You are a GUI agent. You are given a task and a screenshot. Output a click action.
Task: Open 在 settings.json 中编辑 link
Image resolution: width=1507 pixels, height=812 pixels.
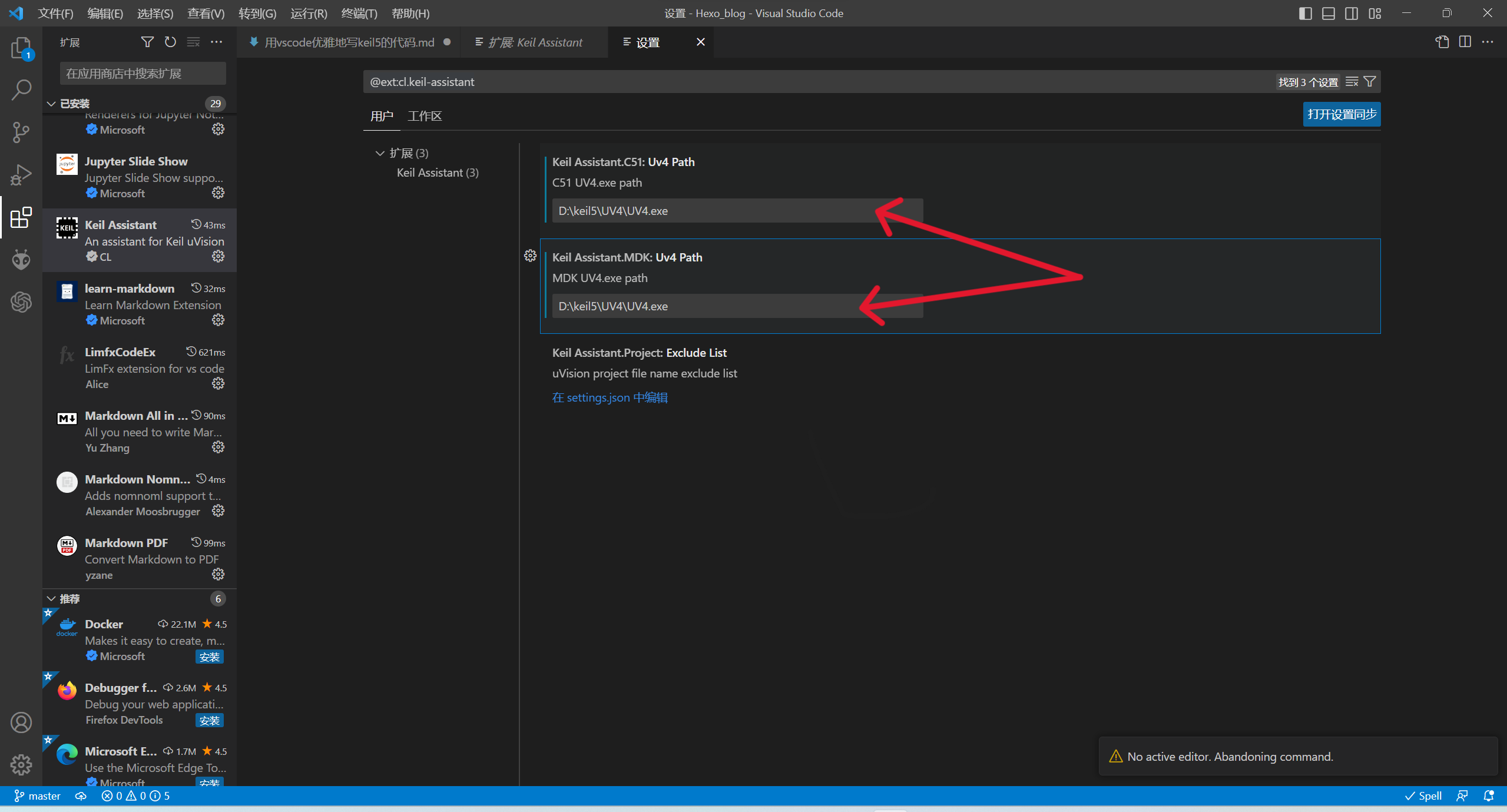pyautogui.click(x=610, y=397)
